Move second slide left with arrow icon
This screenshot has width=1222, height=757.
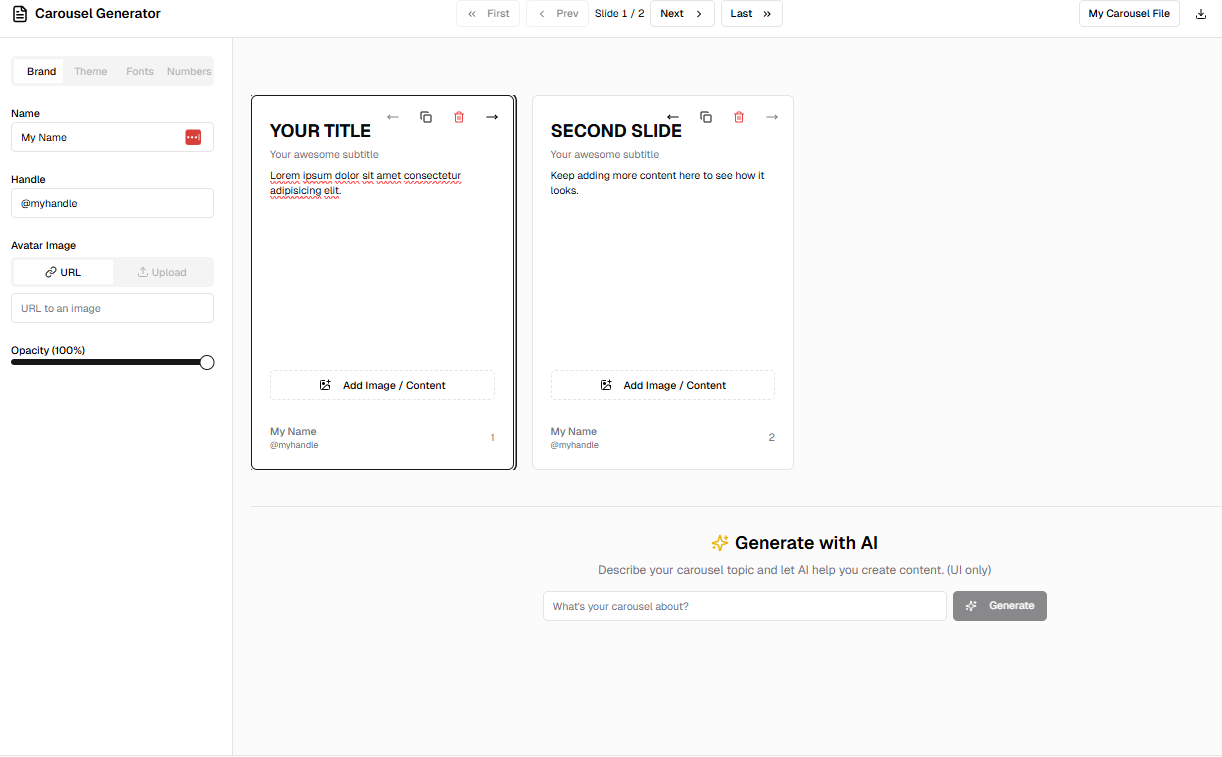tap(673, 117)
